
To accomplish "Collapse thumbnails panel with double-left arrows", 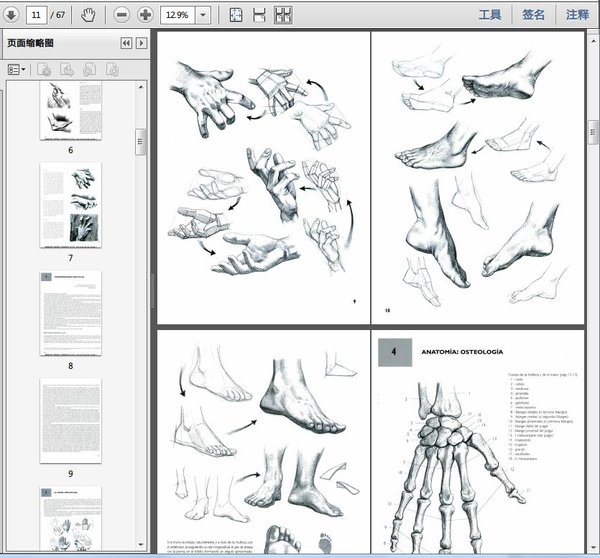I will click(126, 44).
